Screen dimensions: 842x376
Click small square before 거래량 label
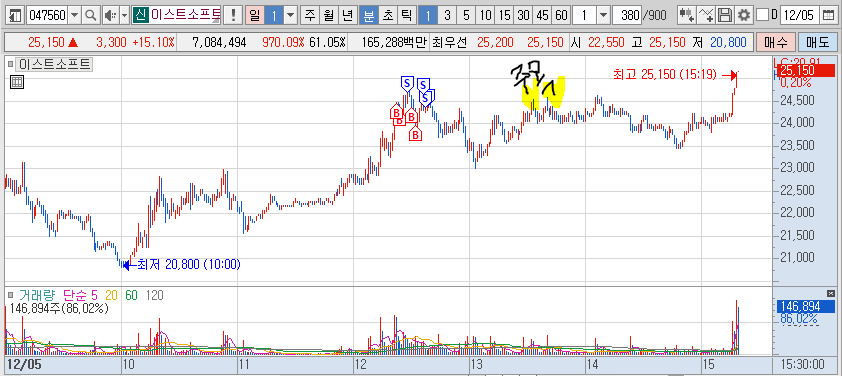[x=11, y=295]
